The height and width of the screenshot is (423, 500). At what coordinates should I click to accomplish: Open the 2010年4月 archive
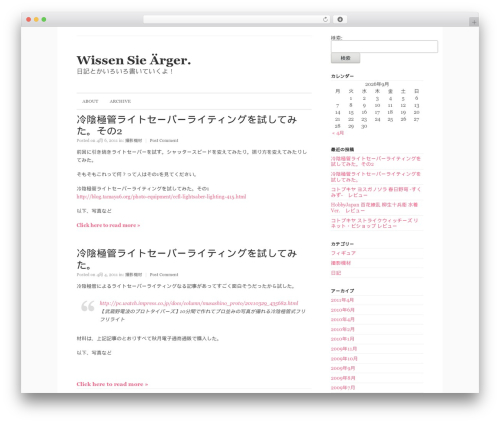[x=343, y=320]
